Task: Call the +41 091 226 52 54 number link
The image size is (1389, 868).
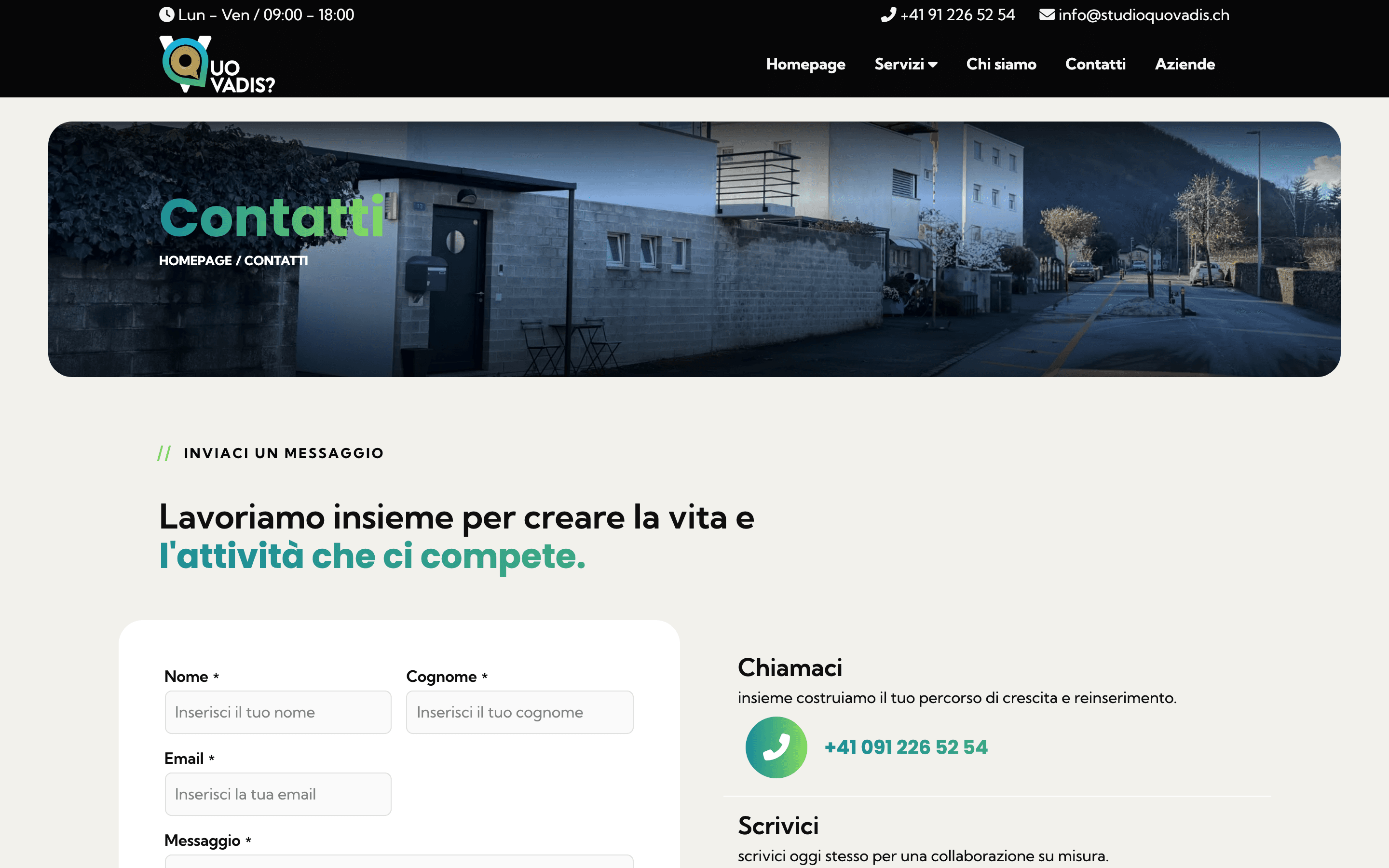Action: 906,747
